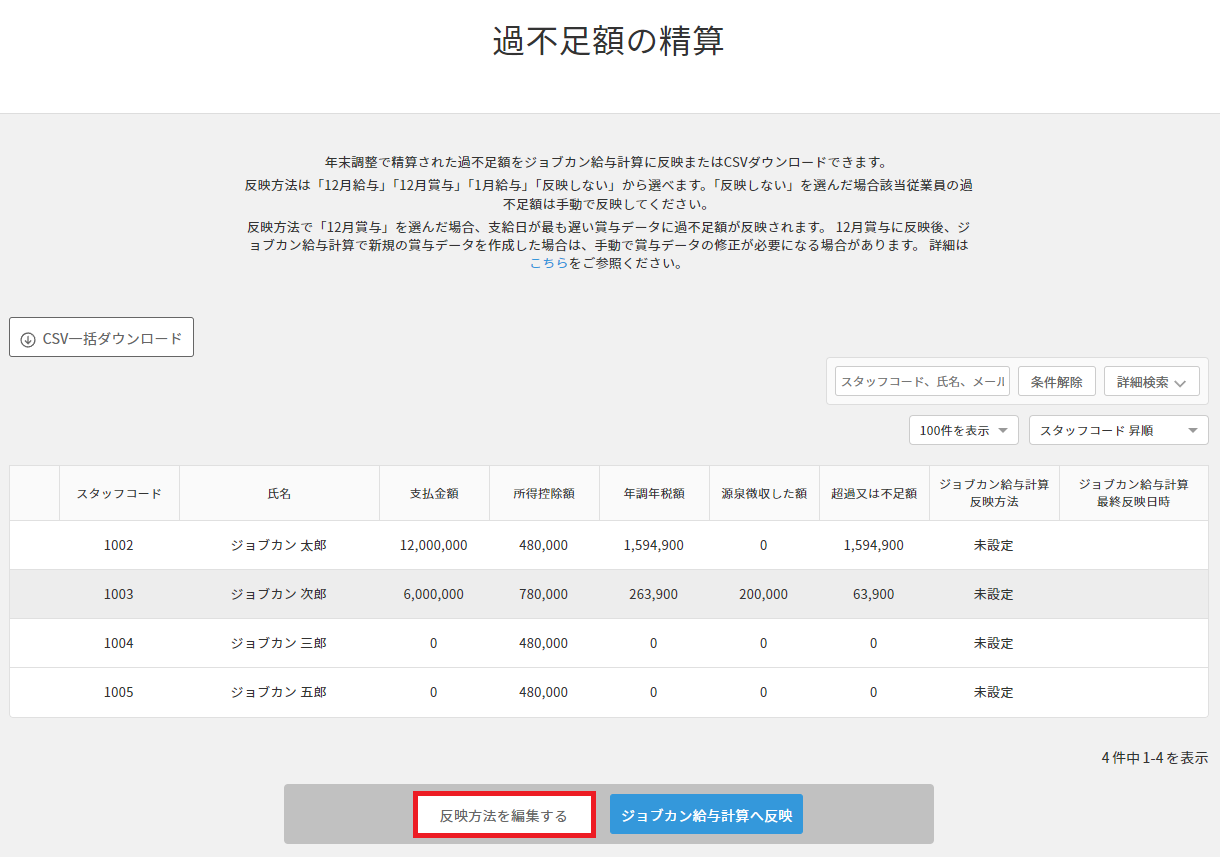Expand the 詳細検索 panel
The image size is (1220, 857).
pos(1151,382)
